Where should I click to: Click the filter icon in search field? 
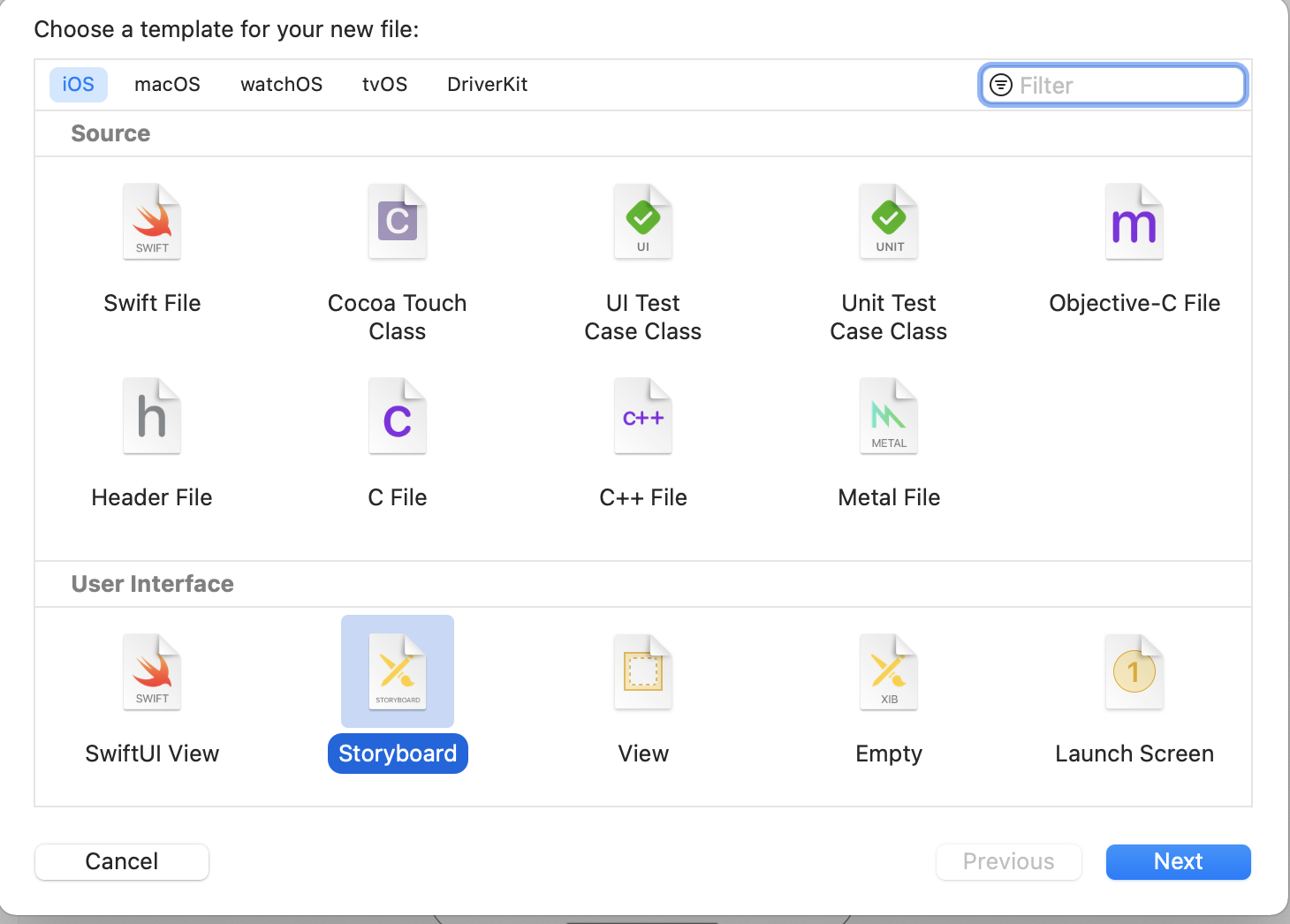tap(1001, 85)
